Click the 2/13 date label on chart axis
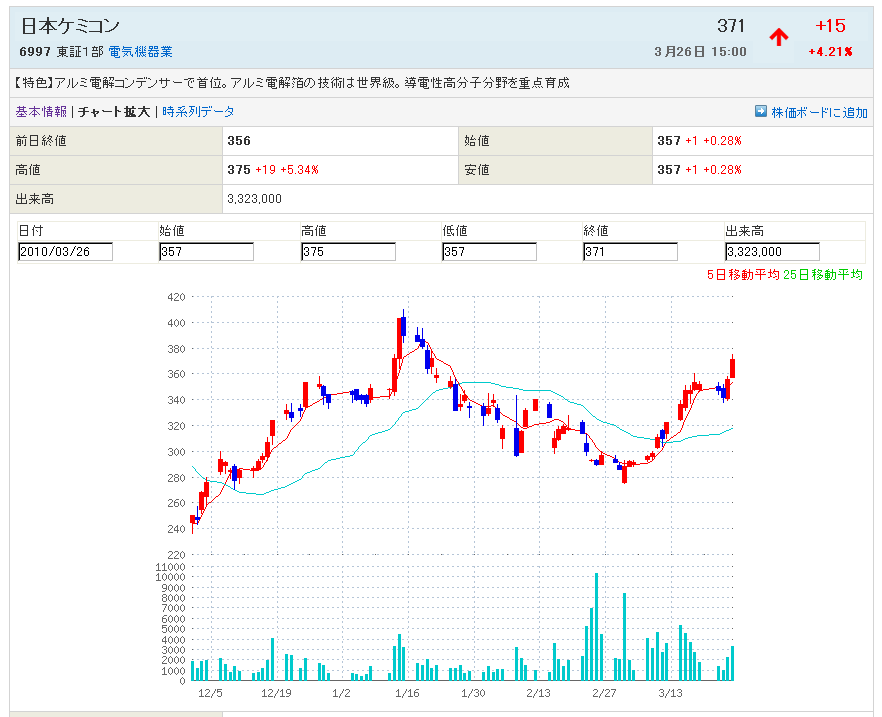Screen dimensions: 882x717 coord(539,693)
